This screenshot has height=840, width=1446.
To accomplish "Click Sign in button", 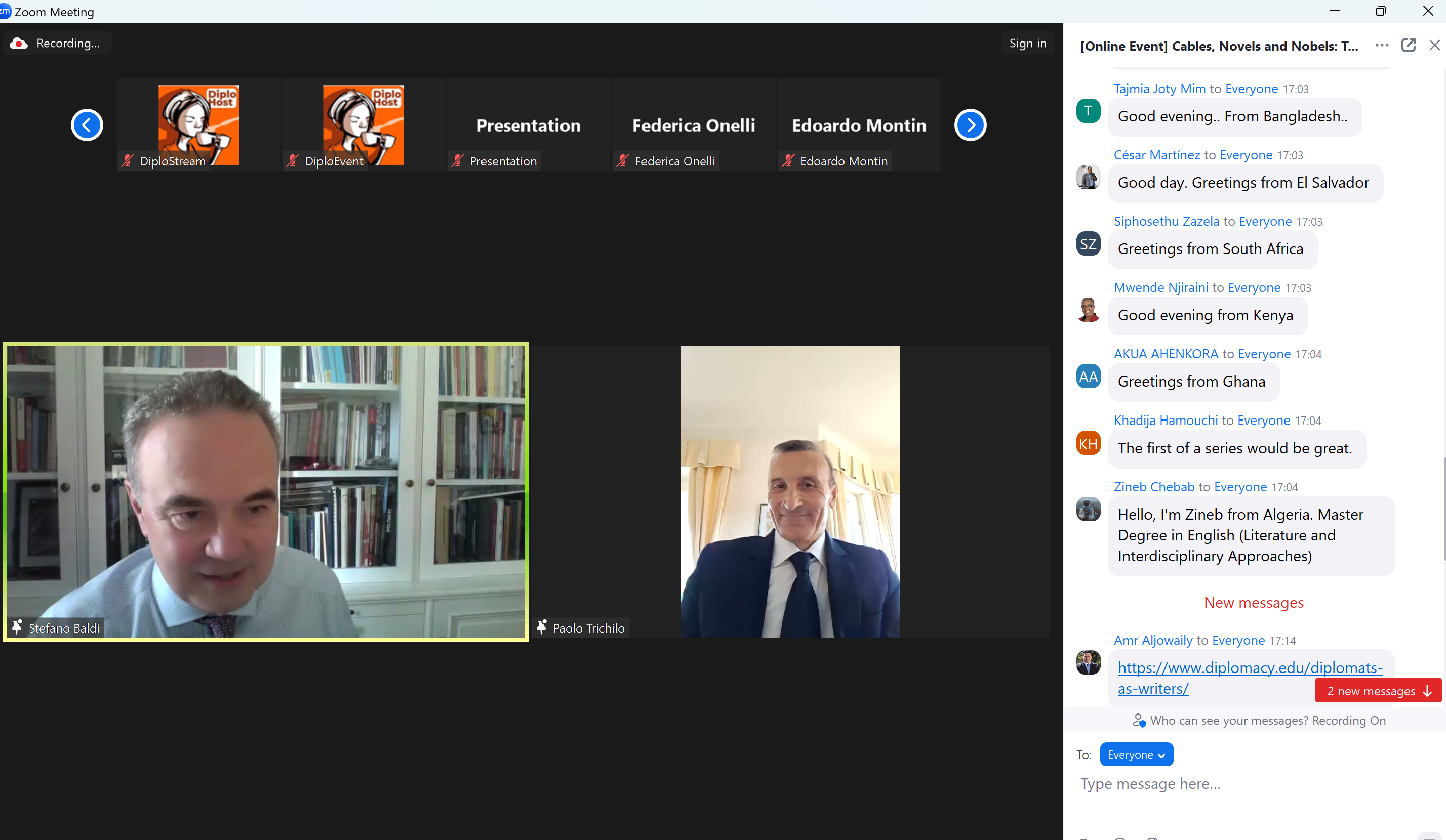I will click(x=1027, y=44).
